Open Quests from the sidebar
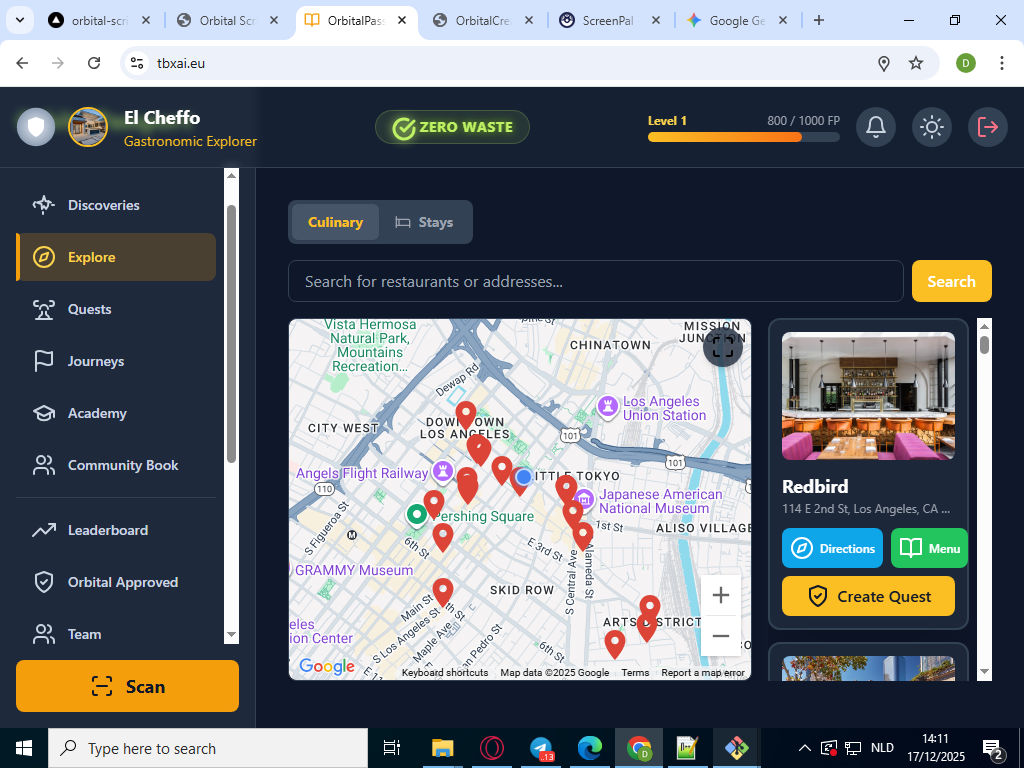 (x=89, y=309)
